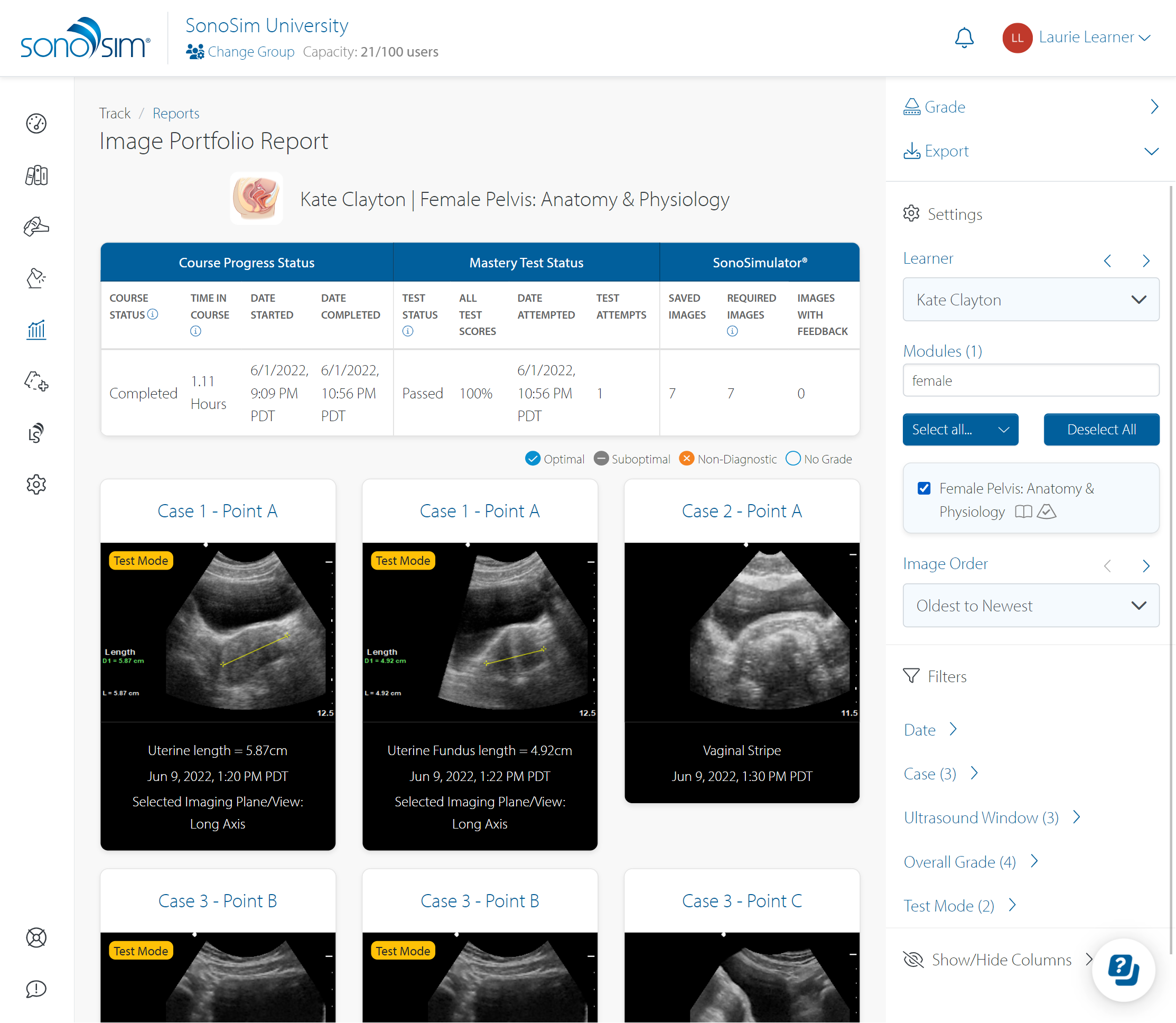
Task: Expand the Test Mode (2) filter
Action: 960,905
